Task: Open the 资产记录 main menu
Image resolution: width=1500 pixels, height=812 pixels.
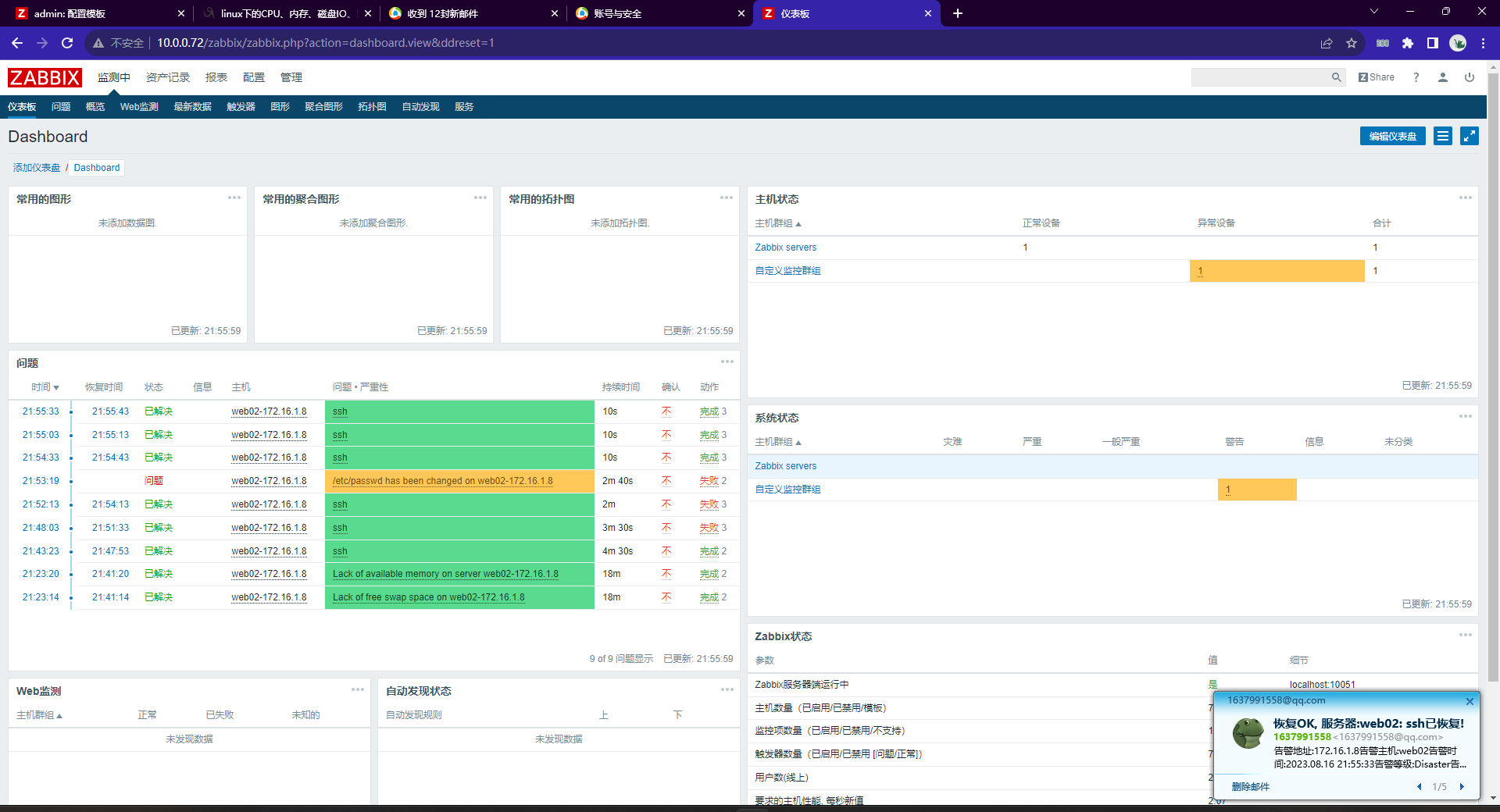Action: [168, 77]
